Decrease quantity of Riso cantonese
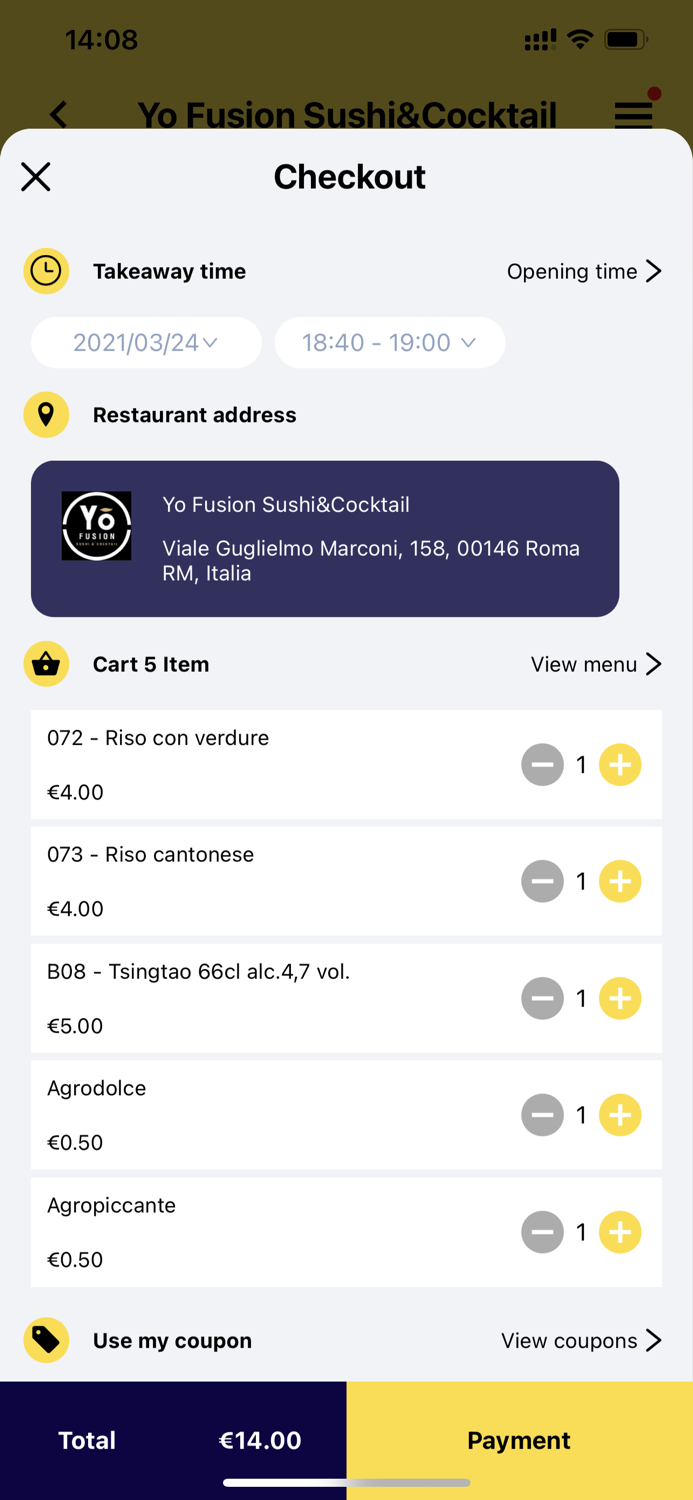This screenshot has height=1500, width=693. point(543,881)
